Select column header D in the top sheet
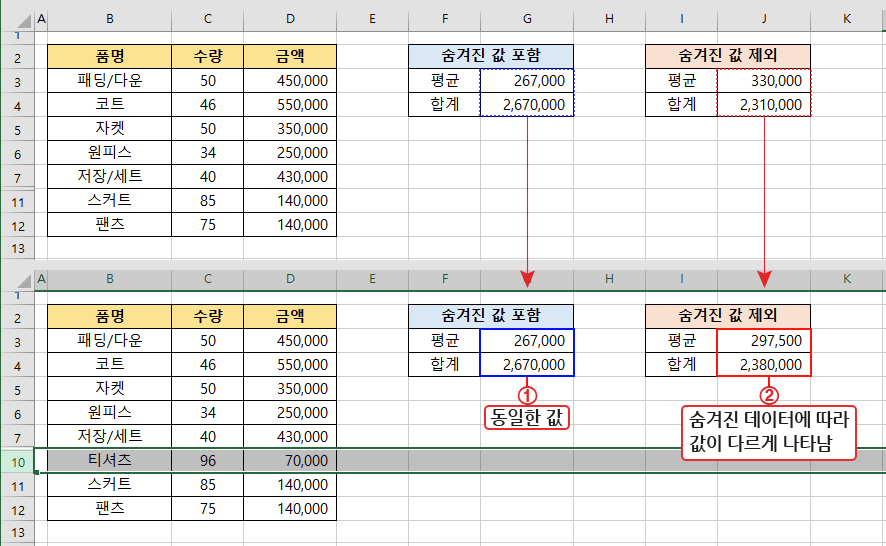This screenshot has width=886, height=546. pyautogui.click(x=290, y=19)
